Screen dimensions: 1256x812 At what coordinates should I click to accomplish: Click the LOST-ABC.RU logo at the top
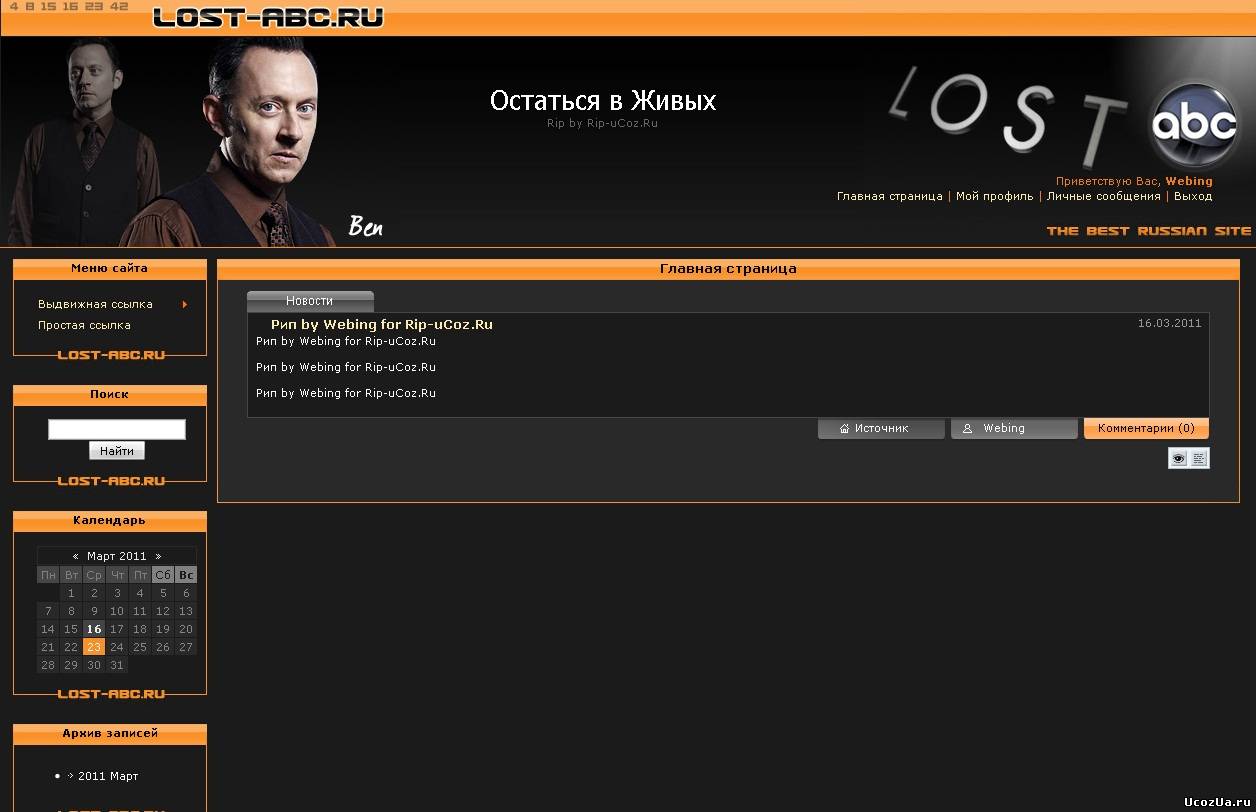coord(268,17)
